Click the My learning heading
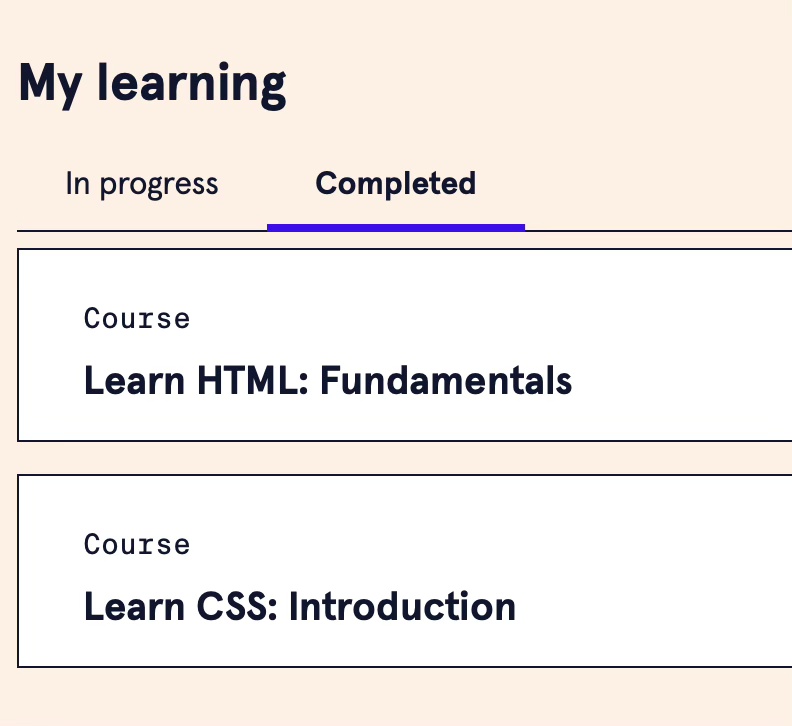The image size is (792, 726). click(152, 83)
